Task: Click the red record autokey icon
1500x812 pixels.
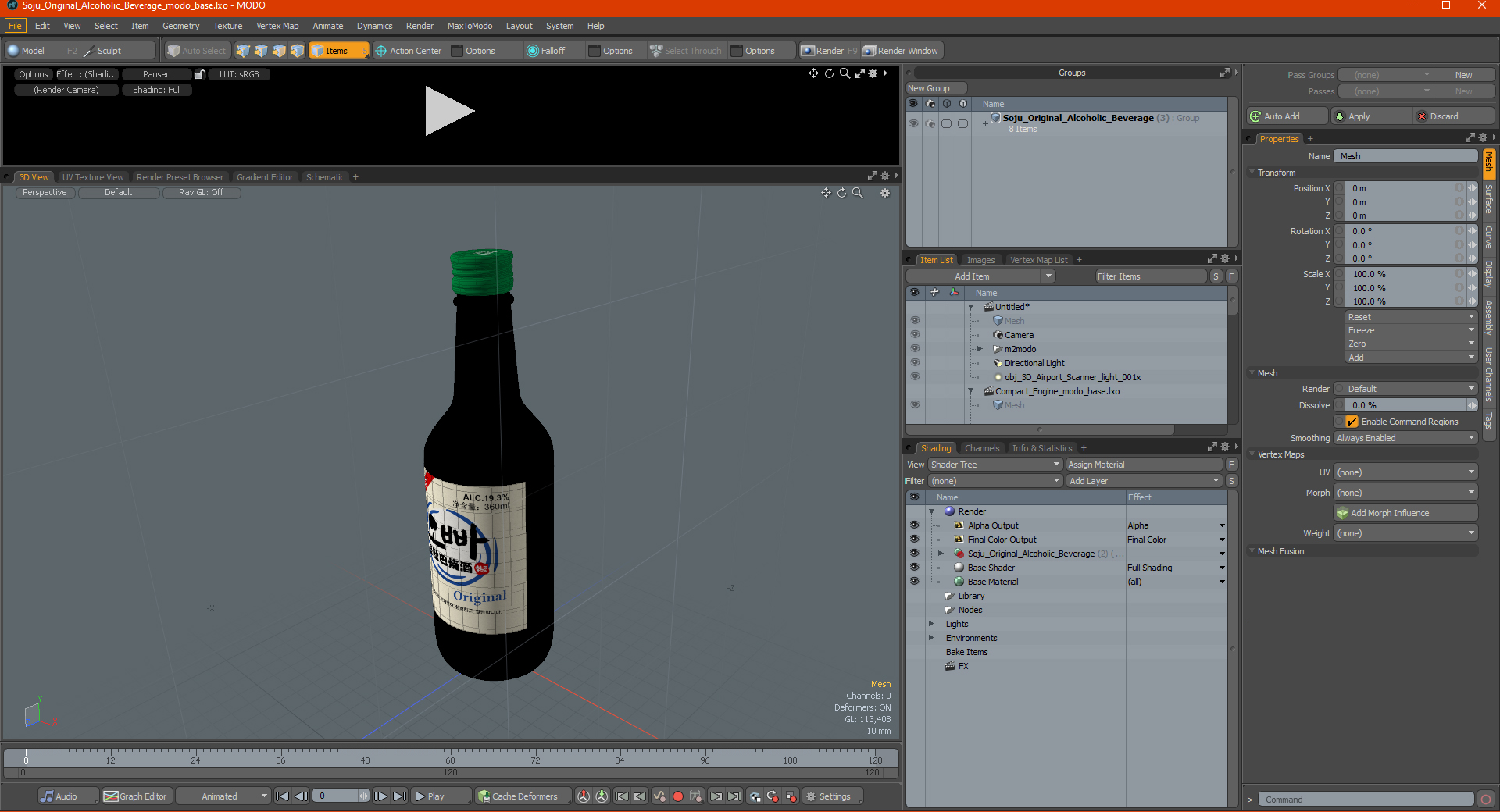Action: pos(678,796)
